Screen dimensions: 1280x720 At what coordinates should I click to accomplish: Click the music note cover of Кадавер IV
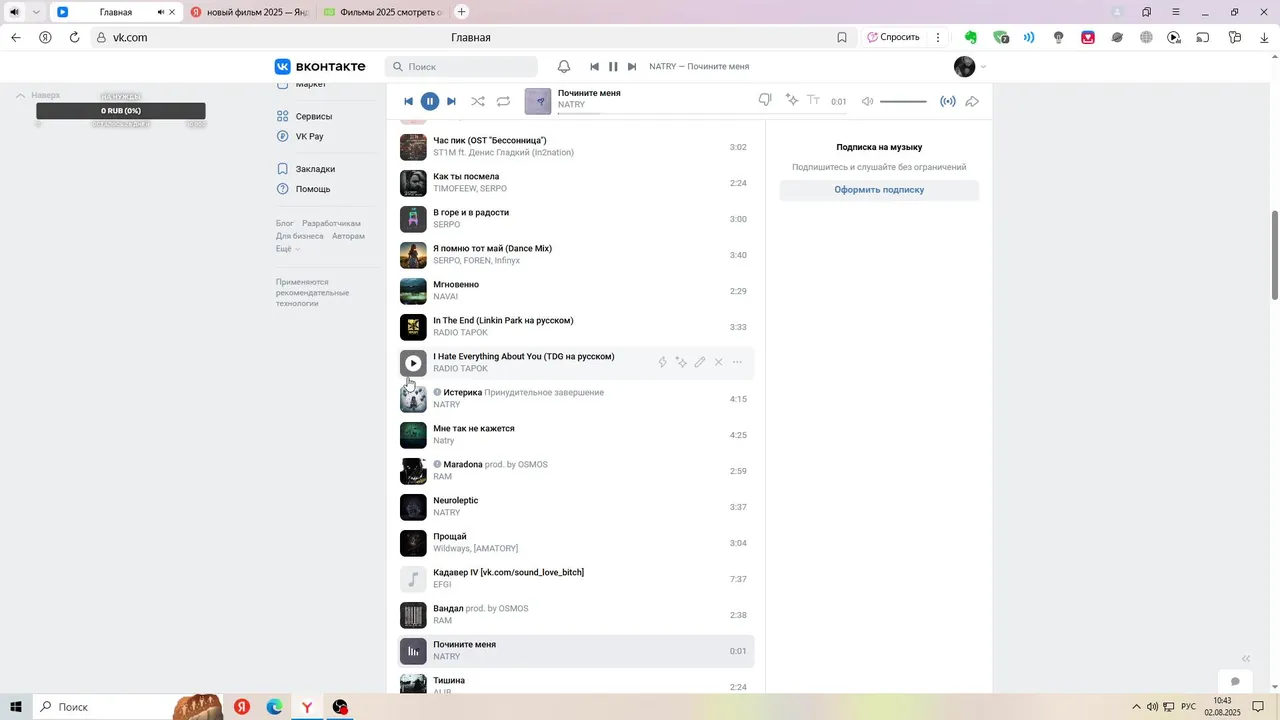coord(413,579)
